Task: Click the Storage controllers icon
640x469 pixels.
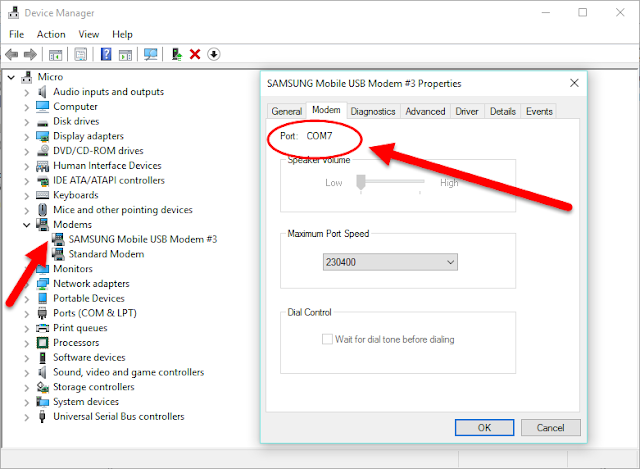Action: [x=42, y=387]
